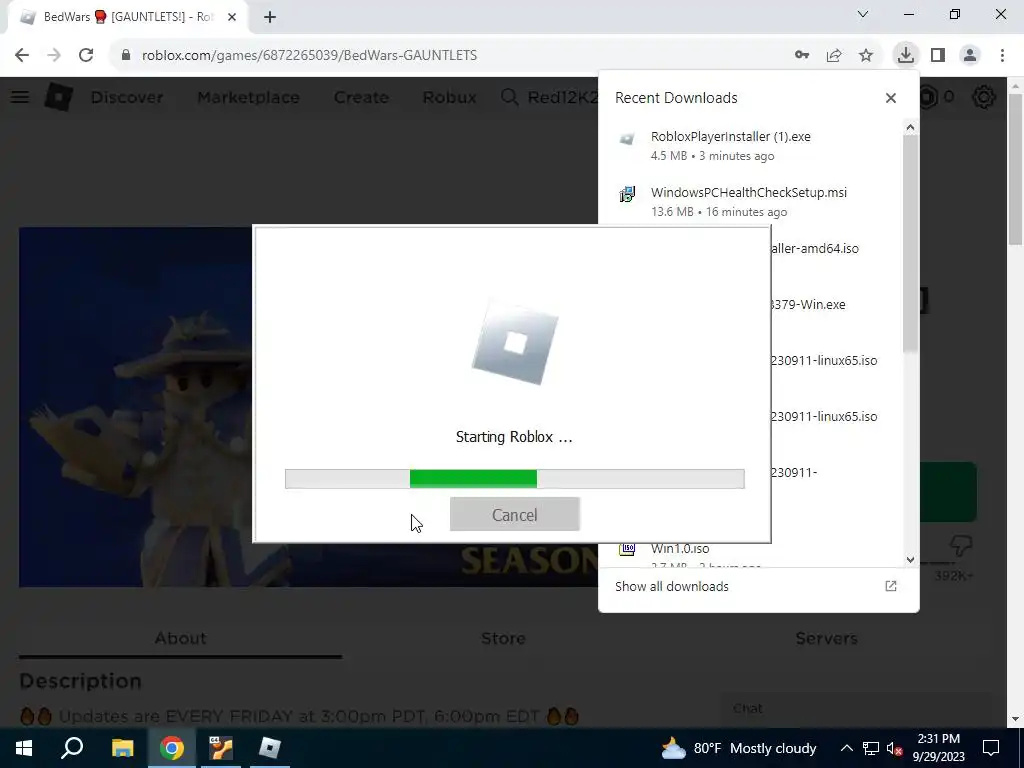The width and height of the screenshot is (1024, 768).
Task: Open the Roblox hamburger menu
Action: 20,97
